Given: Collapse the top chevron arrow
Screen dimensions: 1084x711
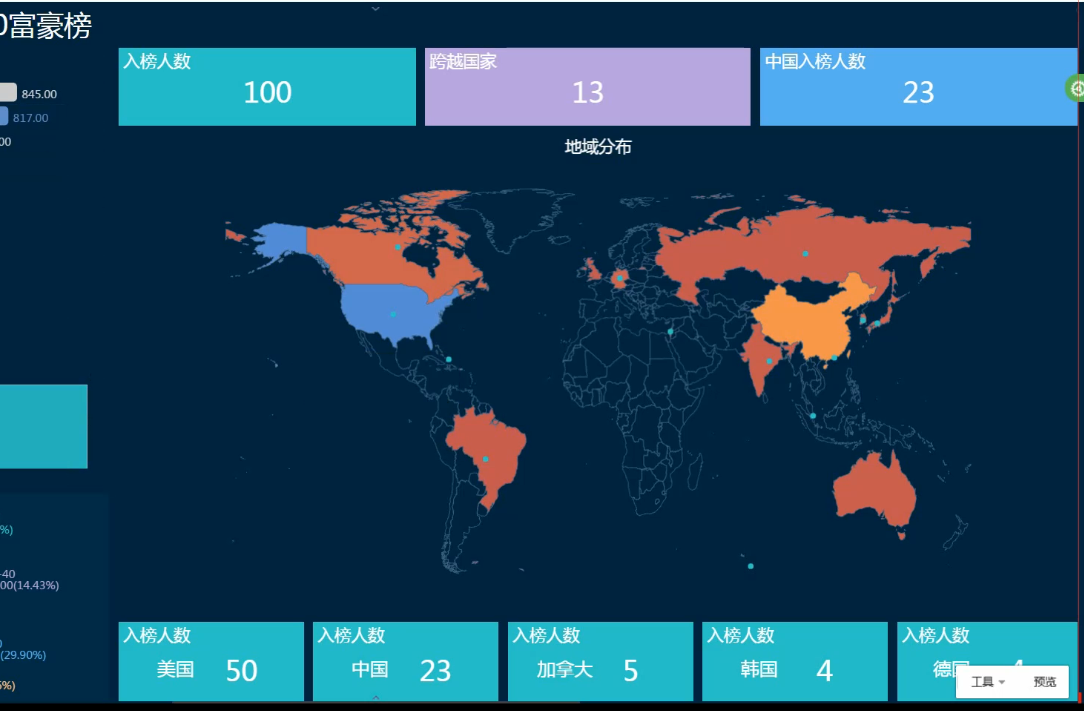Looking at the screenshot, I should 375,9.
